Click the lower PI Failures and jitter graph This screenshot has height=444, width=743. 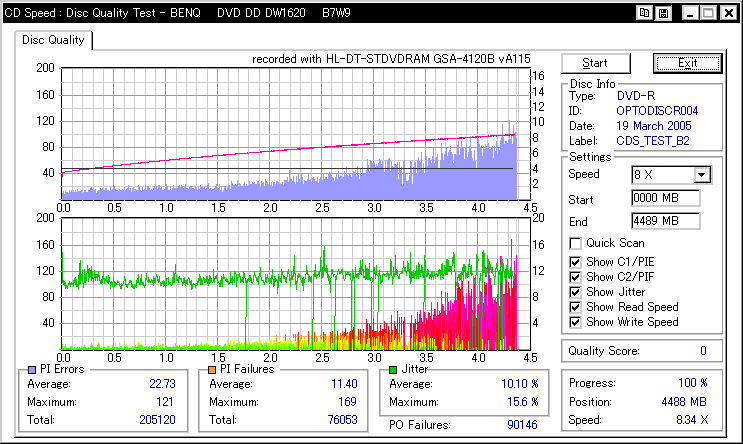pyautogui.click(x=288, y=283)
